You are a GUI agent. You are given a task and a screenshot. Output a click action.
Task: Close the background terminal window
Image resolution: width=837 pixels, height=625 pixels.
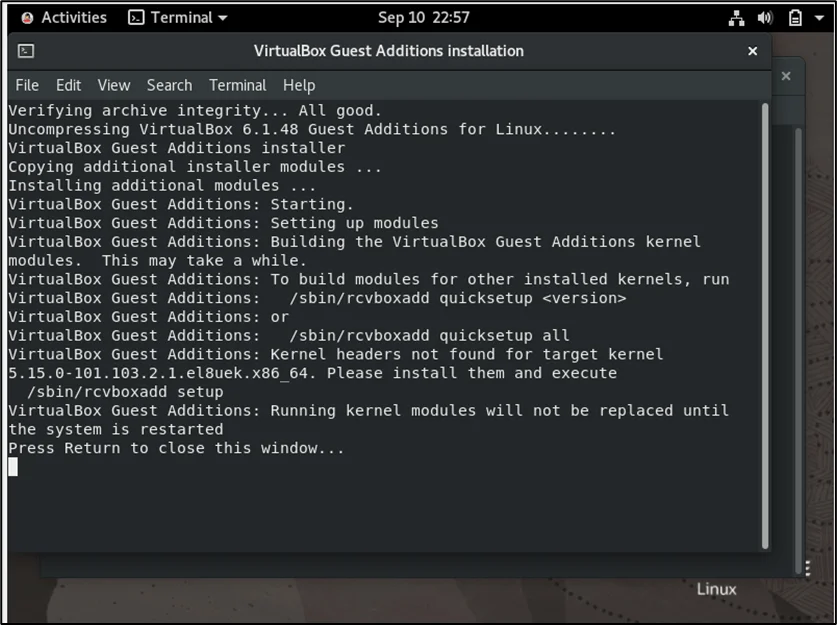[x=786, y=75]
